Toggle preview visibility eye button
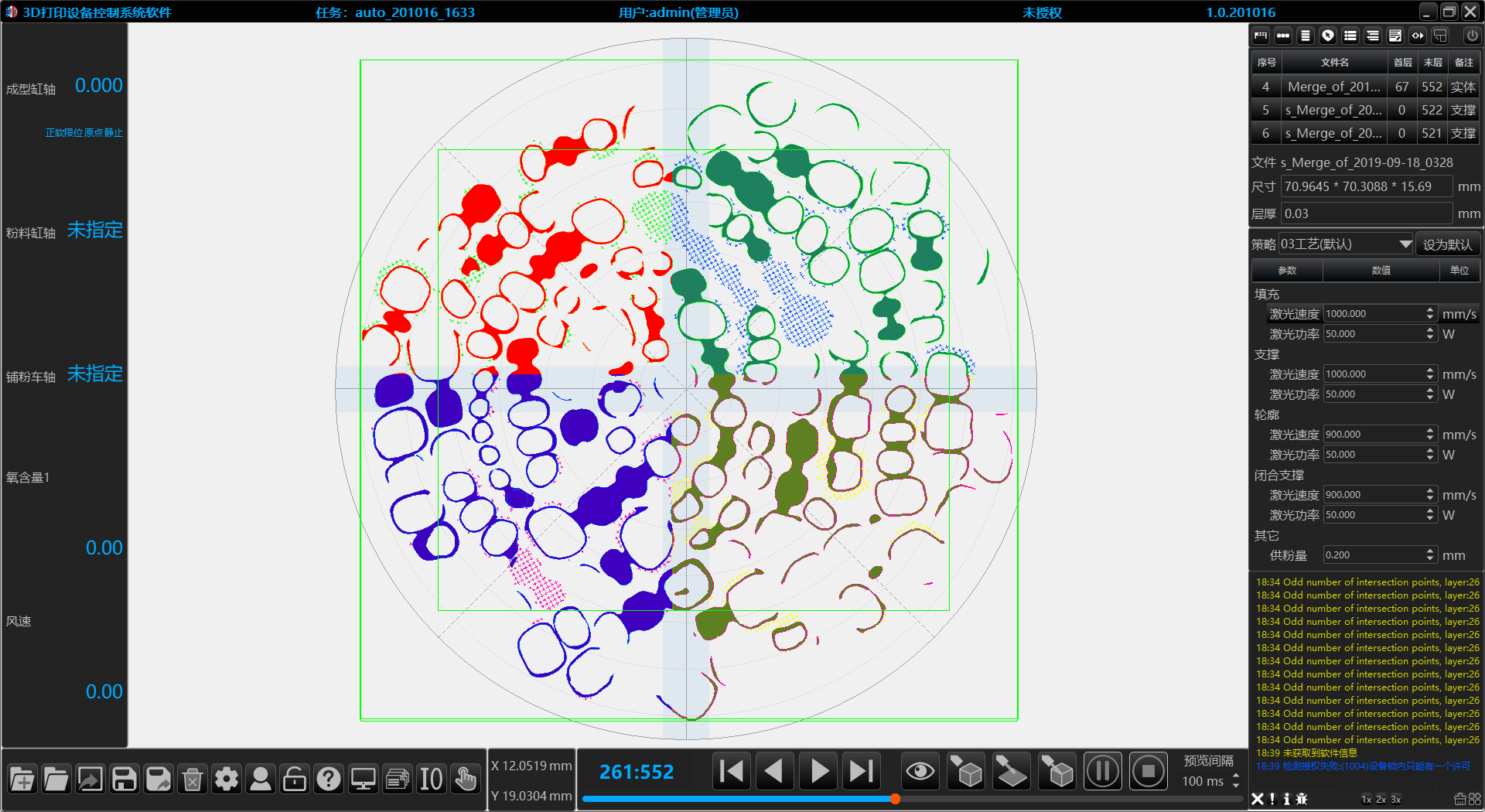 tap(920, 771)
